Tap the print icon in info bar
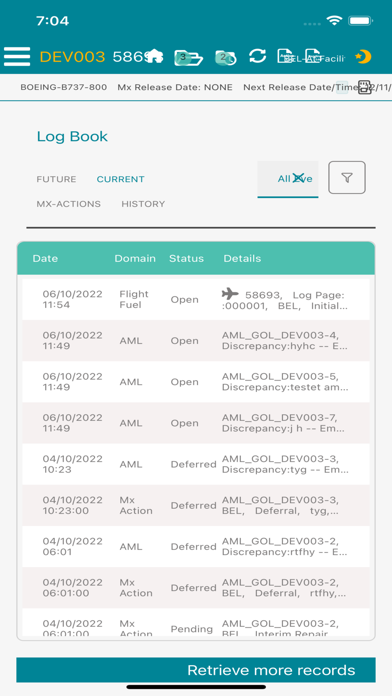 click(x=364, y=87)
